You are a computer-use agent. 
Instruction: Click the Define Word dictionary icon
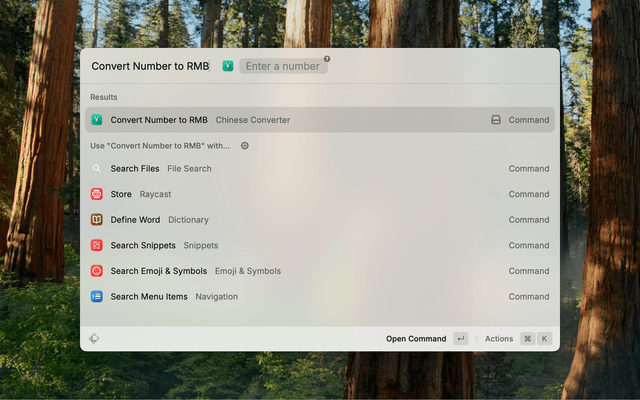click(x=97, y=220)
